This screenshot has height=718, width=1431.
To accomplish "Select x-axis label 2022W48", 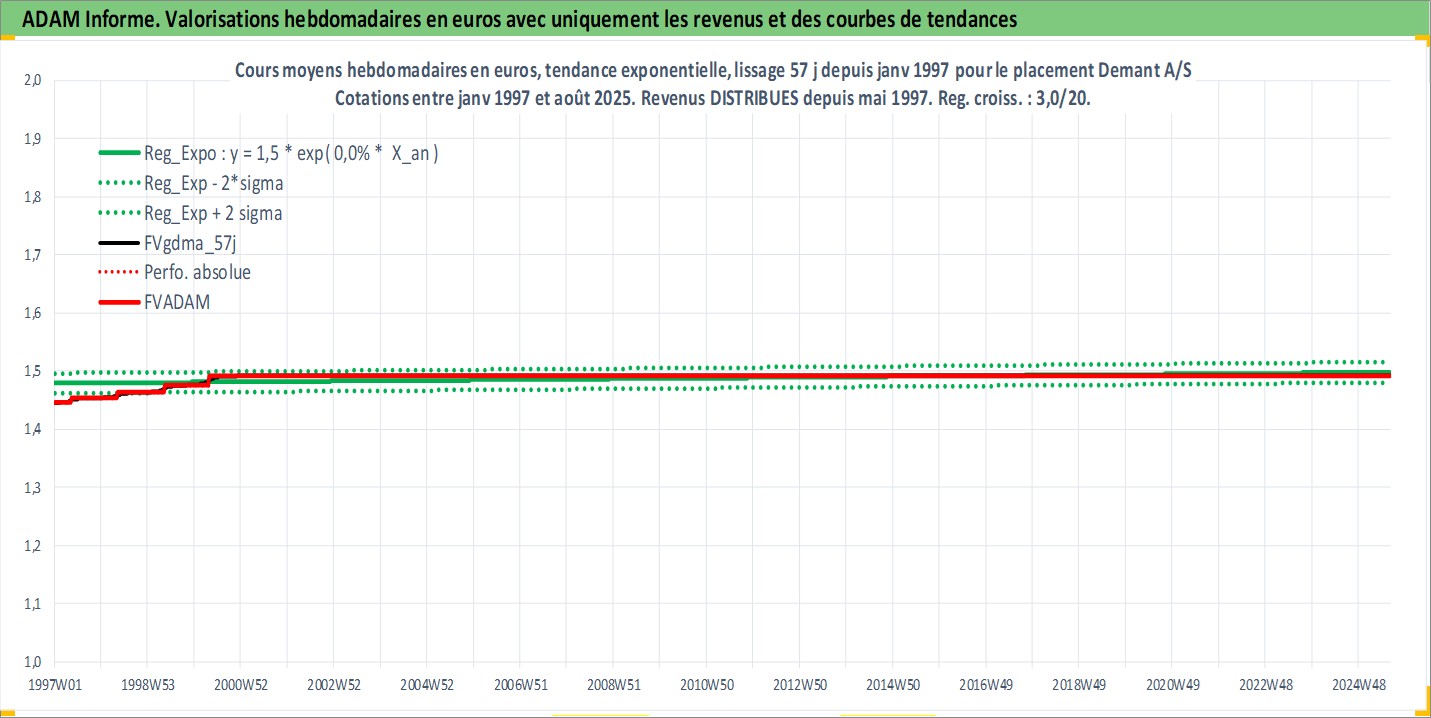I will (x=1265, y=685).
